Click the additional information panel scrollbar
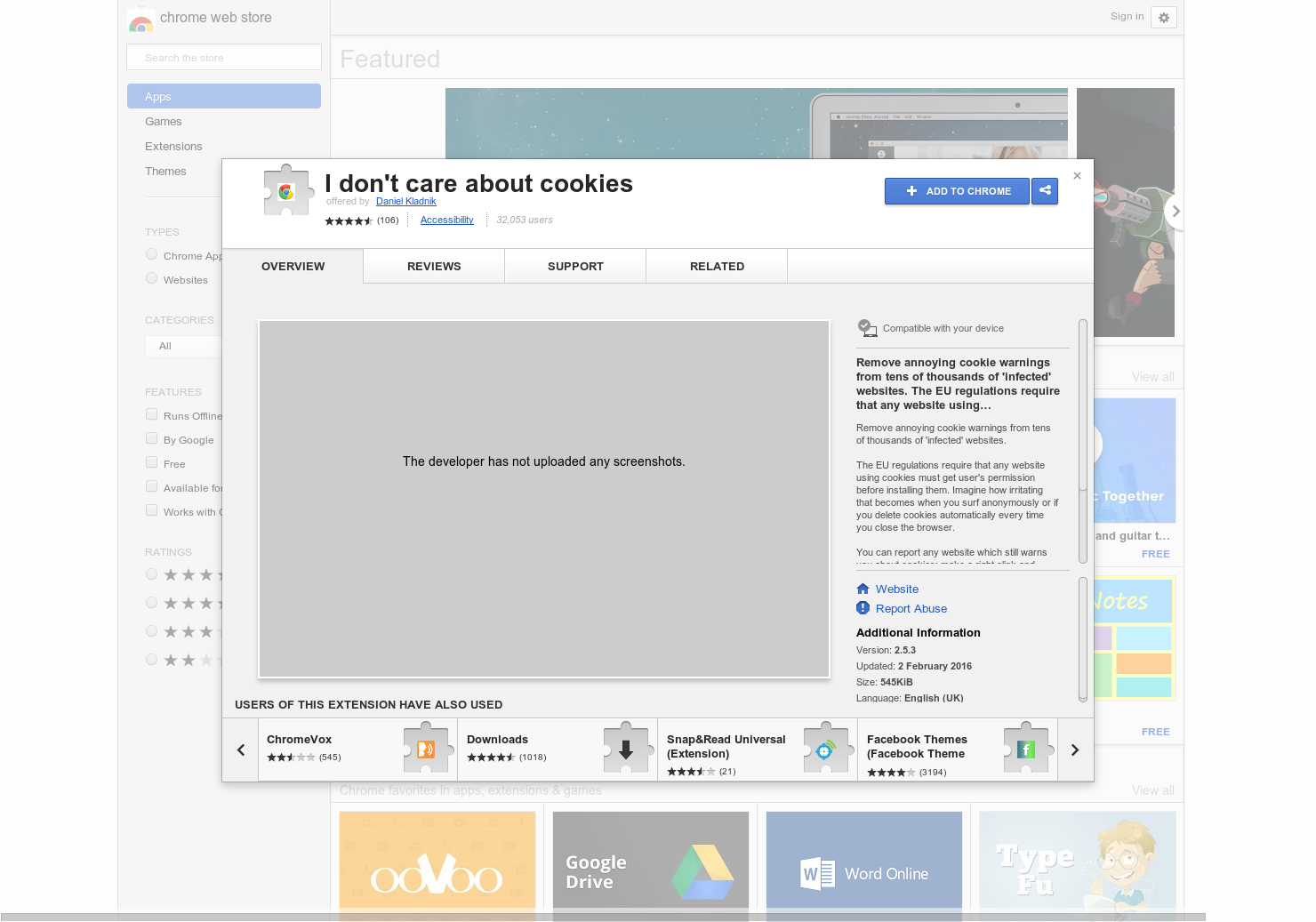The width and height of the screenshot is (1316, 922). click(1082, 639)
